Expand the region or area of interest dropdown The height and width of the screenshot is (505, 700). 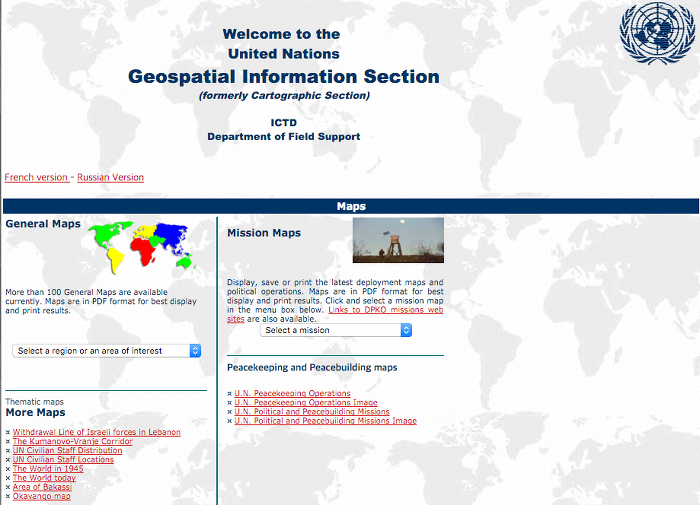(x=107, y=351)
